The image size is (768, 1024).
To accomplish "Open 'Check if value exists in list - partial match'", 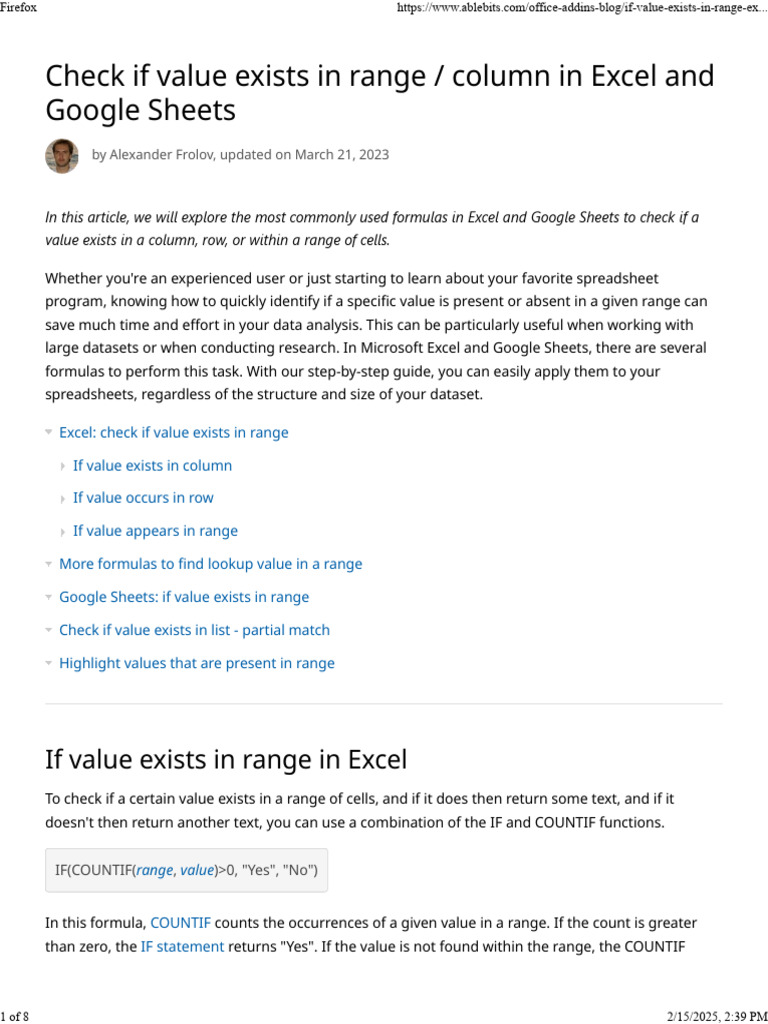I will pyautogui.click(x=194, y=630).
